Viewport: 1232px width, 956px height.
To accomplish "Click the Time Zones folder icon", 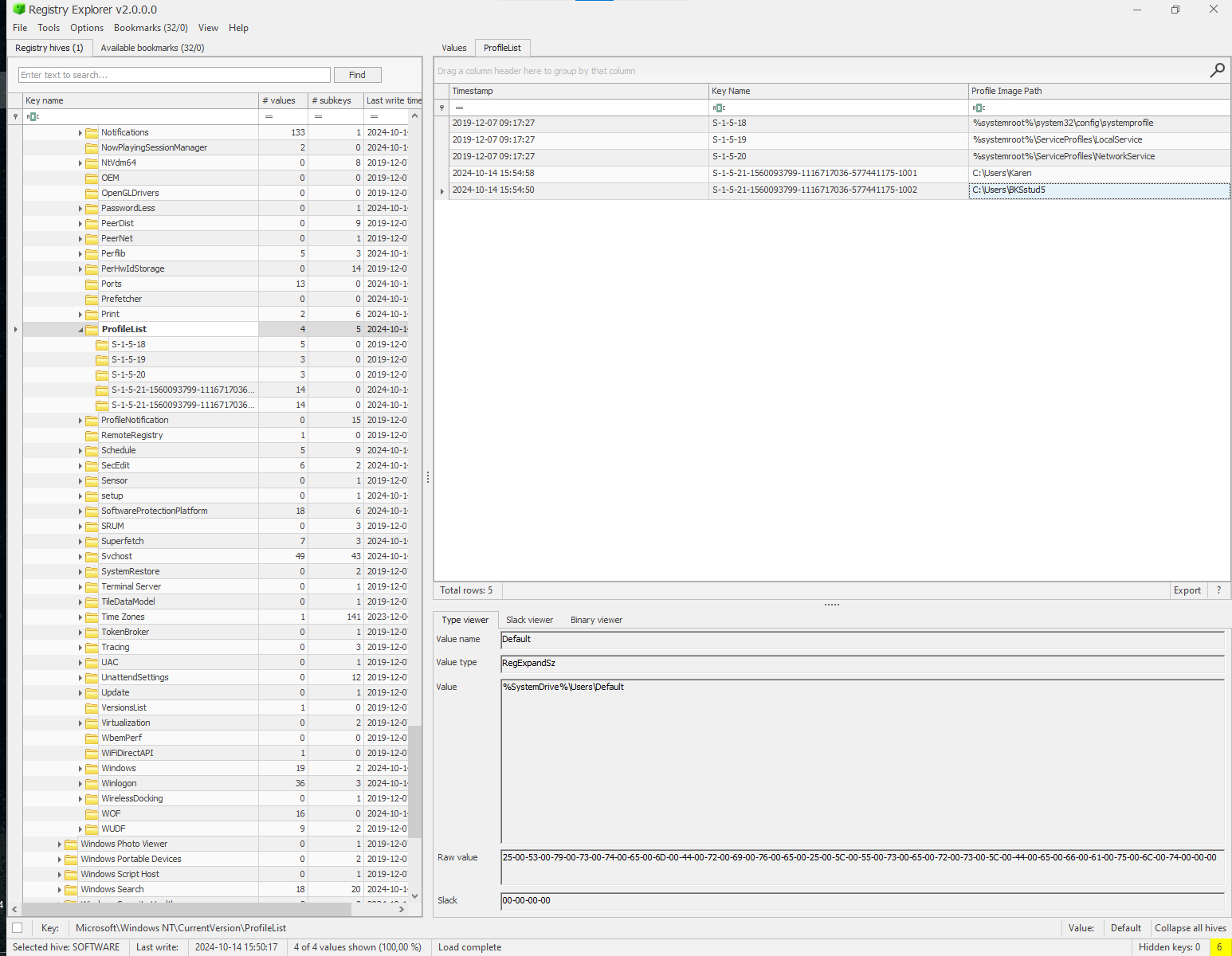I will coord(92,617).
